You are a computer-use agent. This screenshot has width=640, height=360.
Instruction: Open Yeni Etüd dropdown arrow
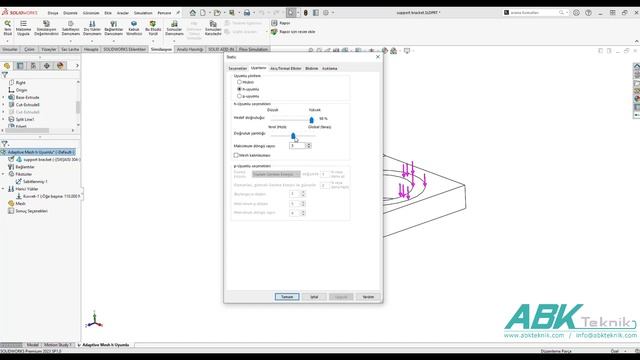click(7, 41)
